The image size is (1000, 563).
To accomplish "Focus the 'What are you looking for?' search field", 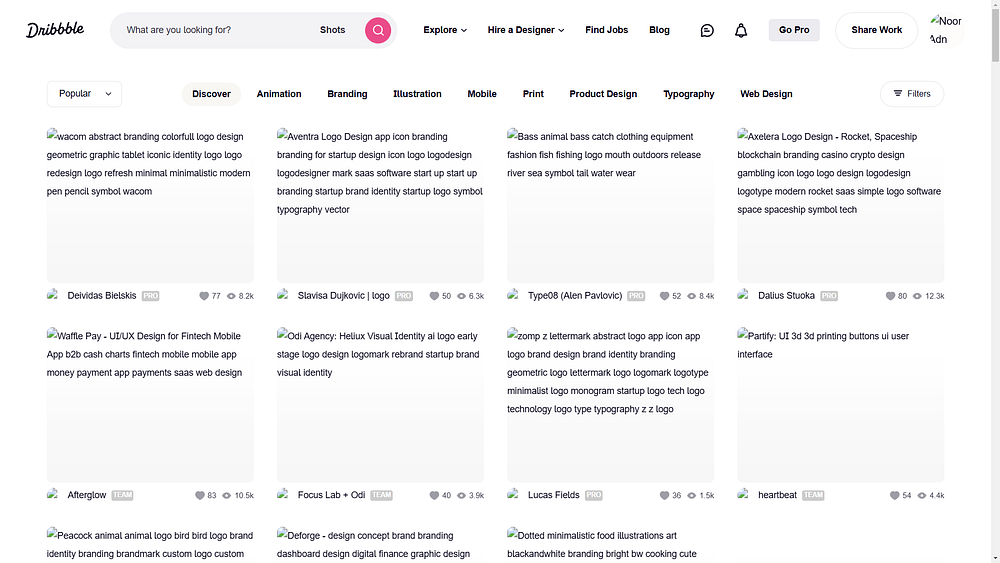I will pyautogui.click(x=217, y=30).
